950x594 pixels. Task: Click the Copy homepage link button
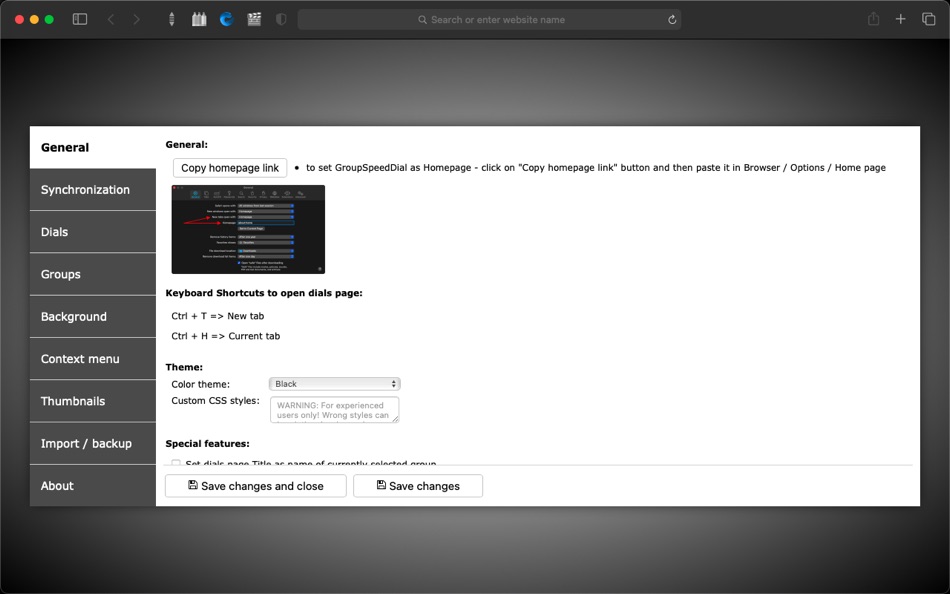coord(230,168)
